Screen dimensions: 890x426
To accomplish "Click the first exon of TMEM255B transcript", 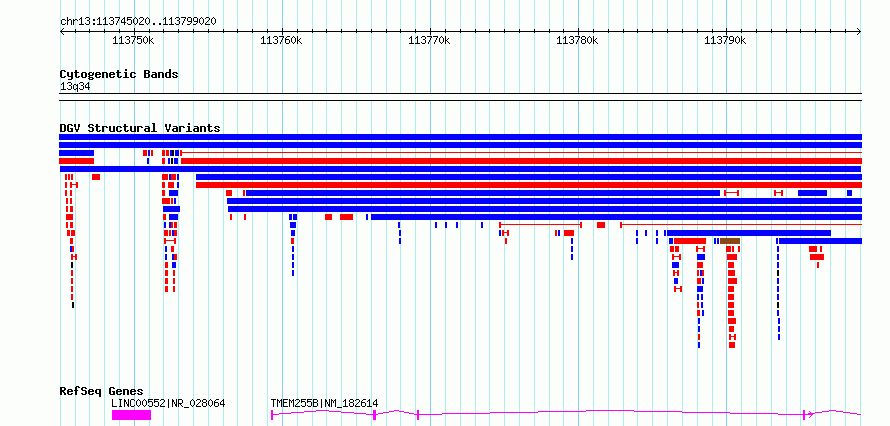I will [x=272, y=415].
